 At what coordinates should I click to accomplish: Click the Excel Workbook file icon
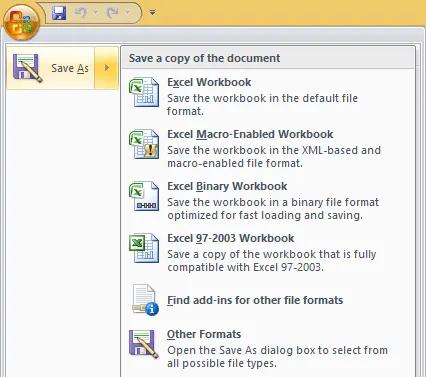click(x=144, y=92)
